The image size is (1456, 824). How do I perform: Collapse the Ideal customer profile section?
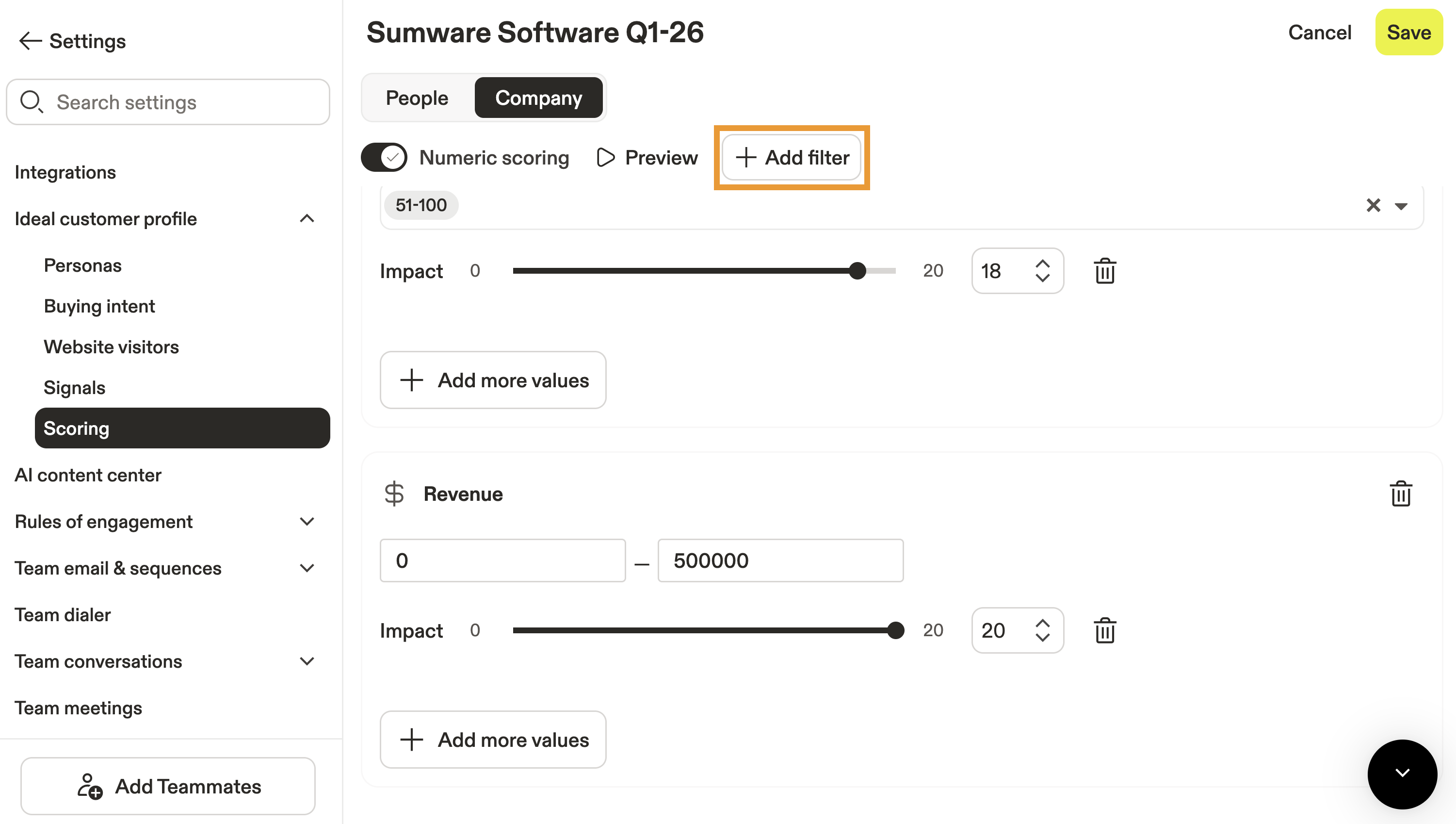pos(307,218)
